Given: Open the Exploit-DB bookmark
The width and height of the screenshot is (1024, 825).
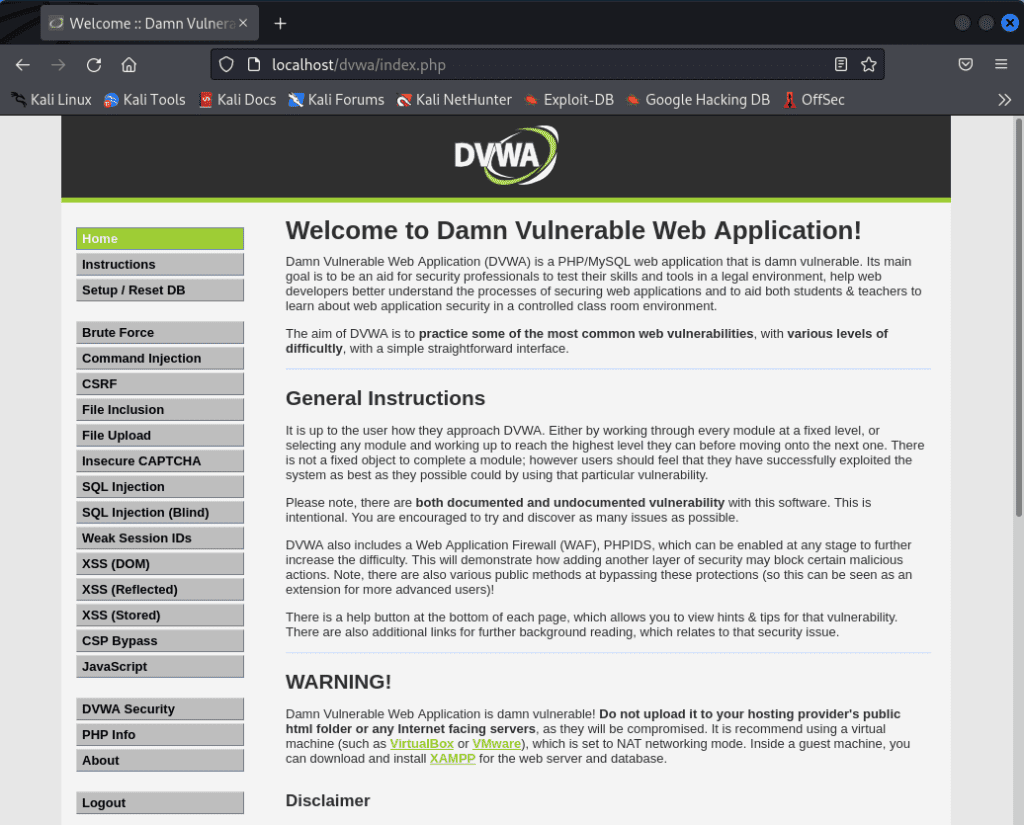Looking at the screenshot, I should coord(569,100).
